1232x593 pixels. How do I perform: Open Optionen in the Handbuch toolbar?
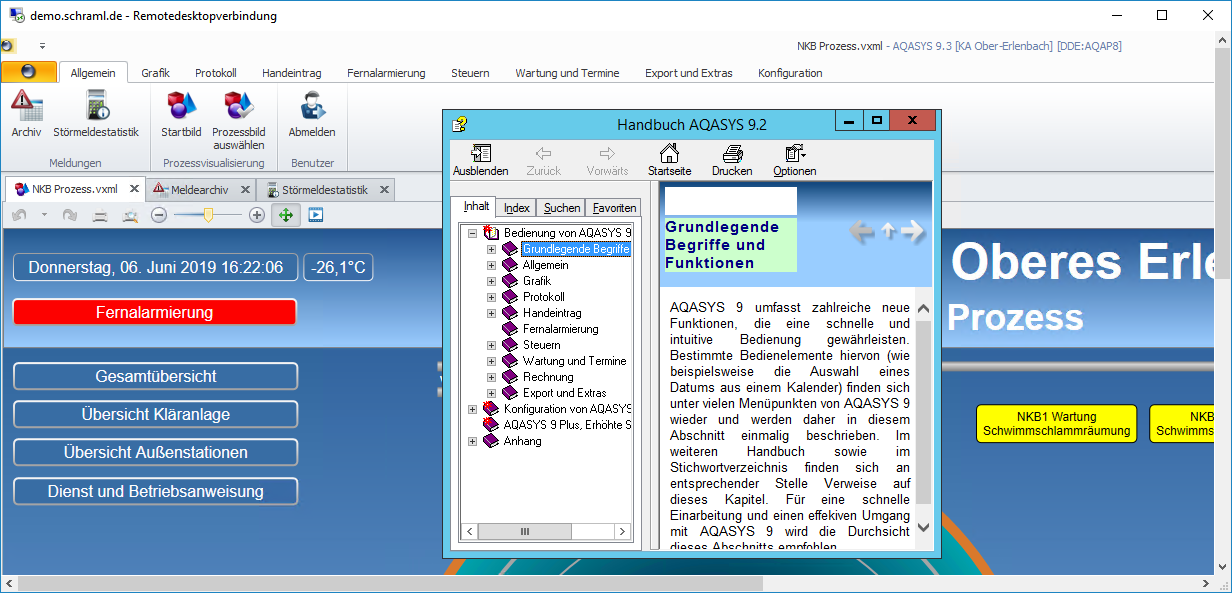click(795, 161)
